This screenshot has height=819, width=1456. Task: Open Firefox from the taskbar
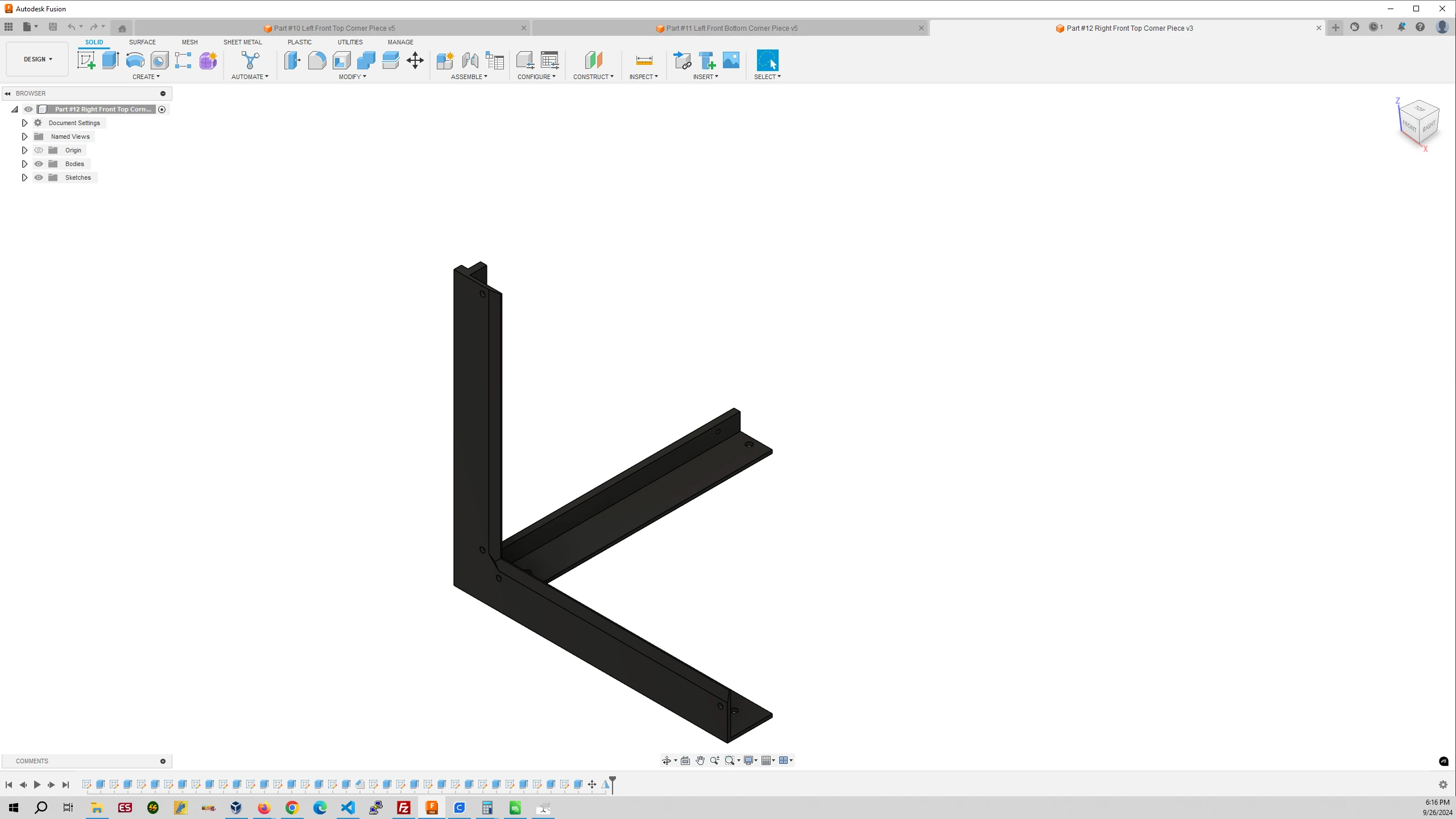click(x=264, y=808)
